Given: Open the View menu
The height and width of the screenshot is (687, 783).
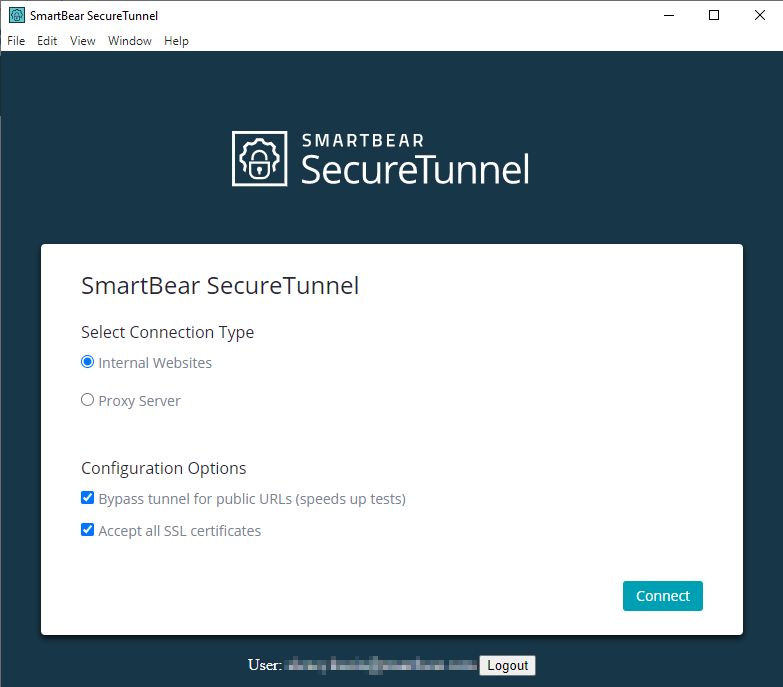Looking at the screenshot, I should click(x=83, y=41).
